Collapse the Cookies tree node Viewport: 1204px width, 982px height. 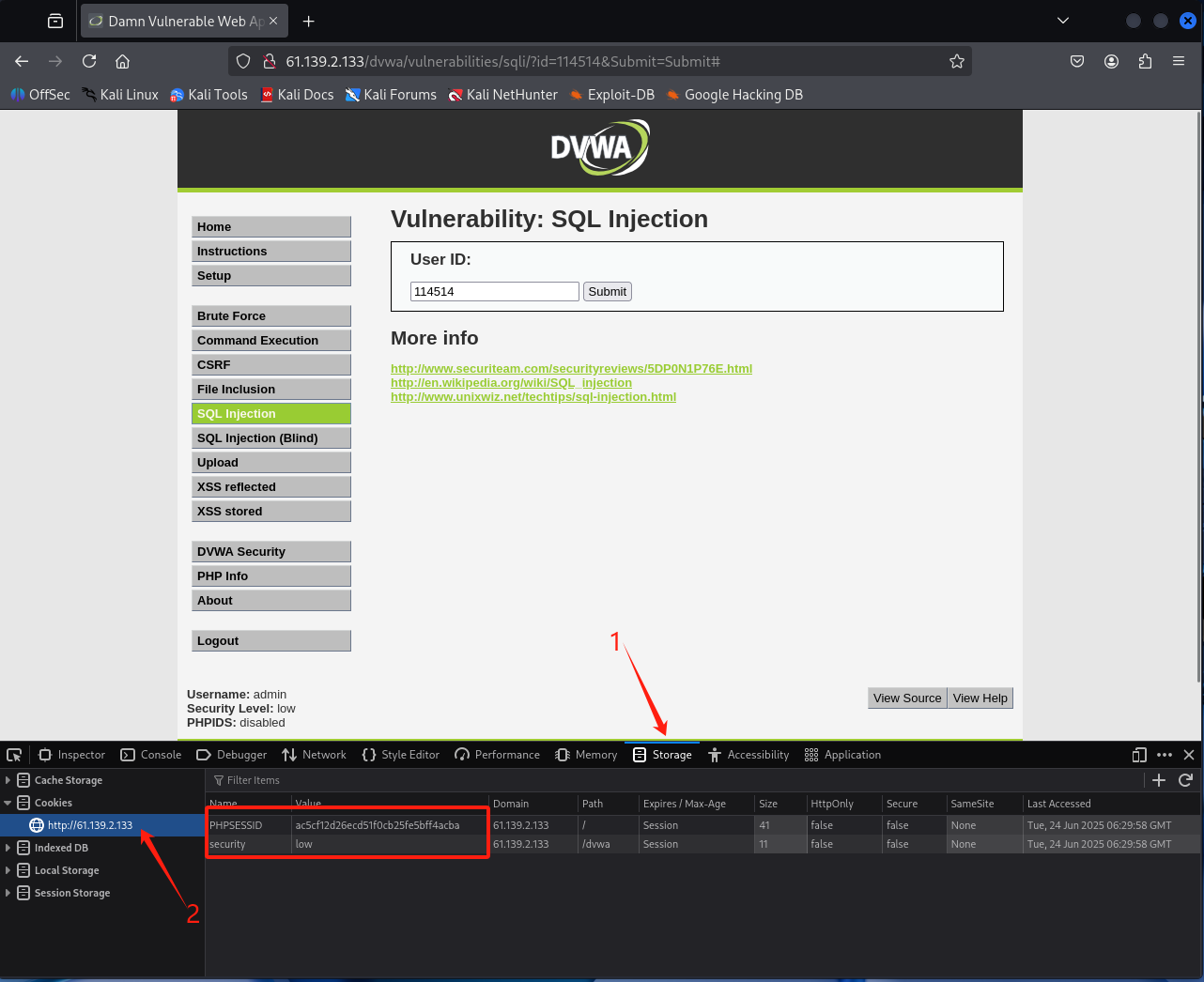coord(8,803)
